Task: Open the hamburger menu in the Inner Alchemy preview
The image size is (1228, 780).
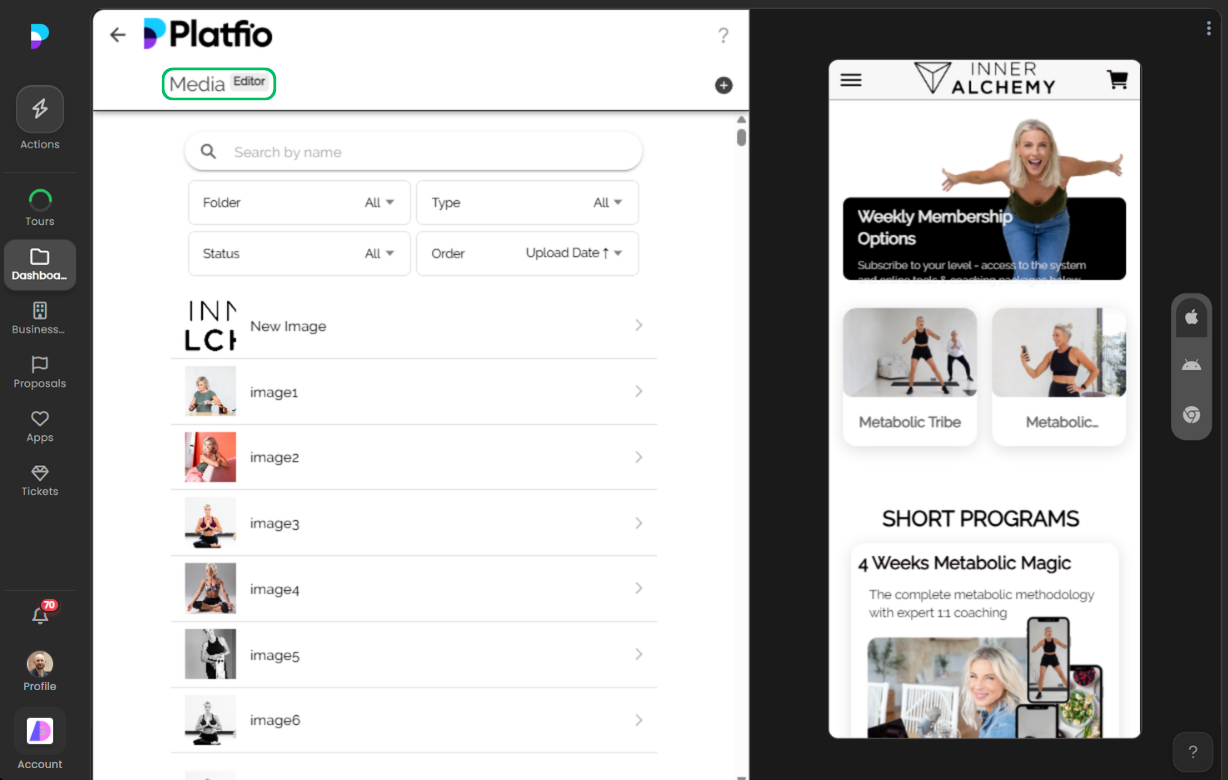Action: click(x=851, y=79)
